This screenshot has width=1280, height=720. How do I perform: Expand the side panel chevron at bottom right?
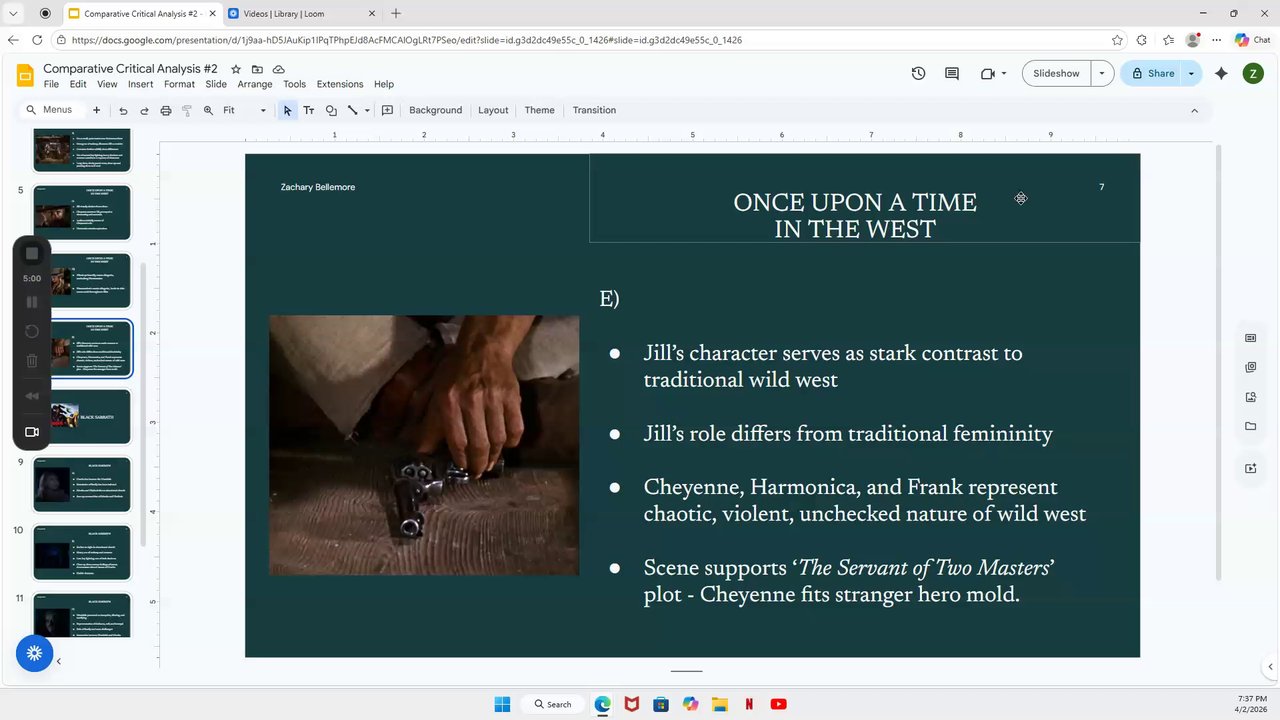coord(1271,667)
